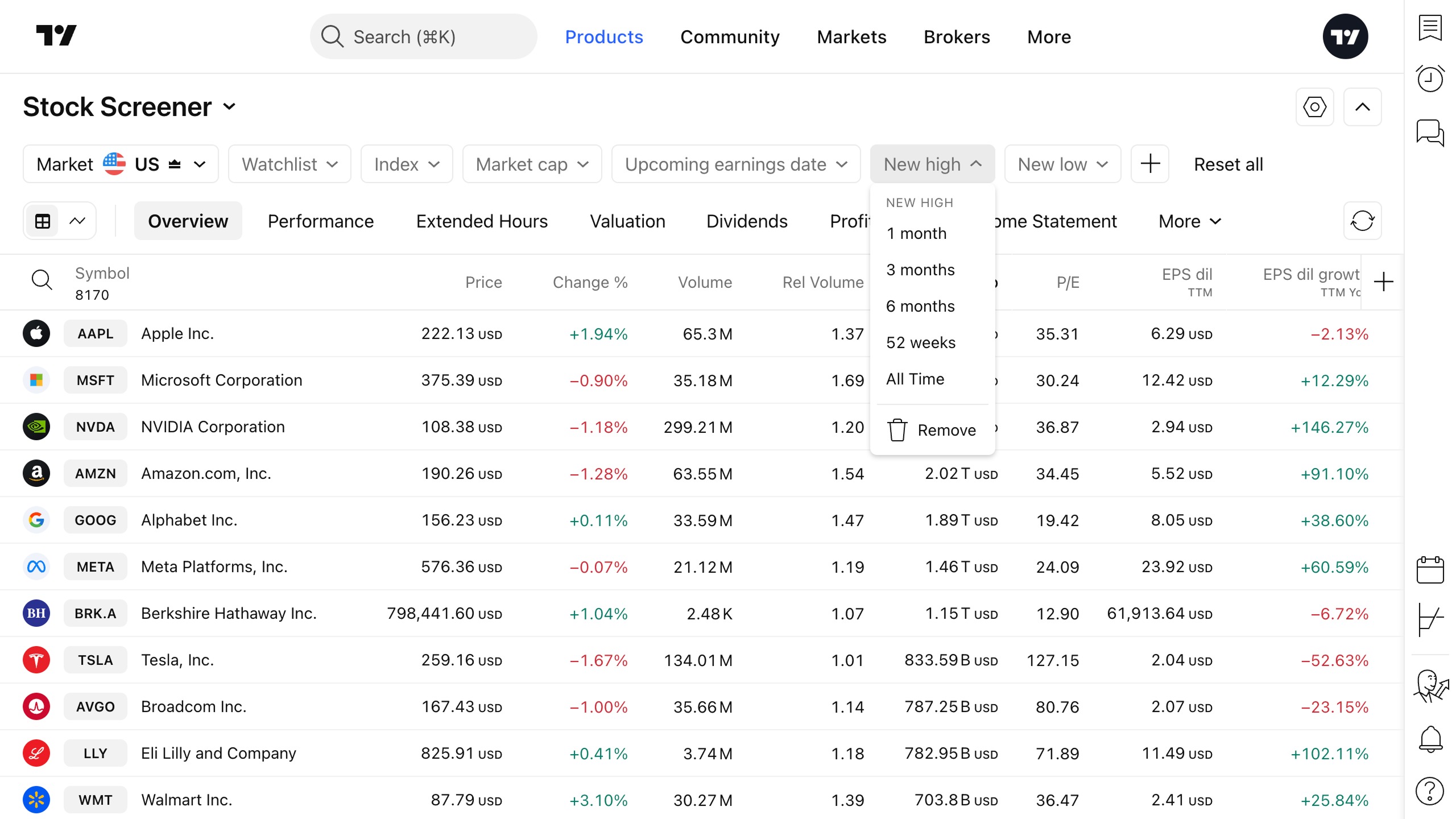Open the help center question mark icon
The image size is (1456, 819).
[x=1430, y=791]
